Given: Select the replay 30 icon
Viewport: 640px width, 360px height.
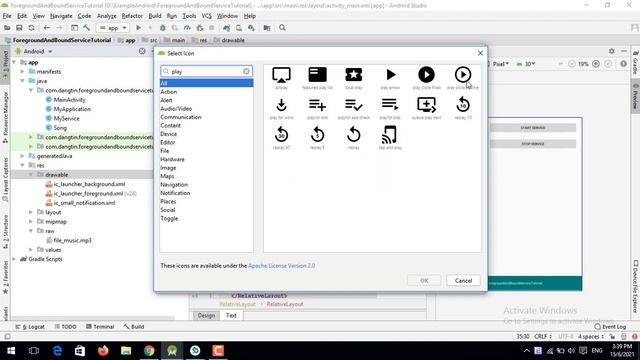Looking at the screenshot, I should (281, 135).
